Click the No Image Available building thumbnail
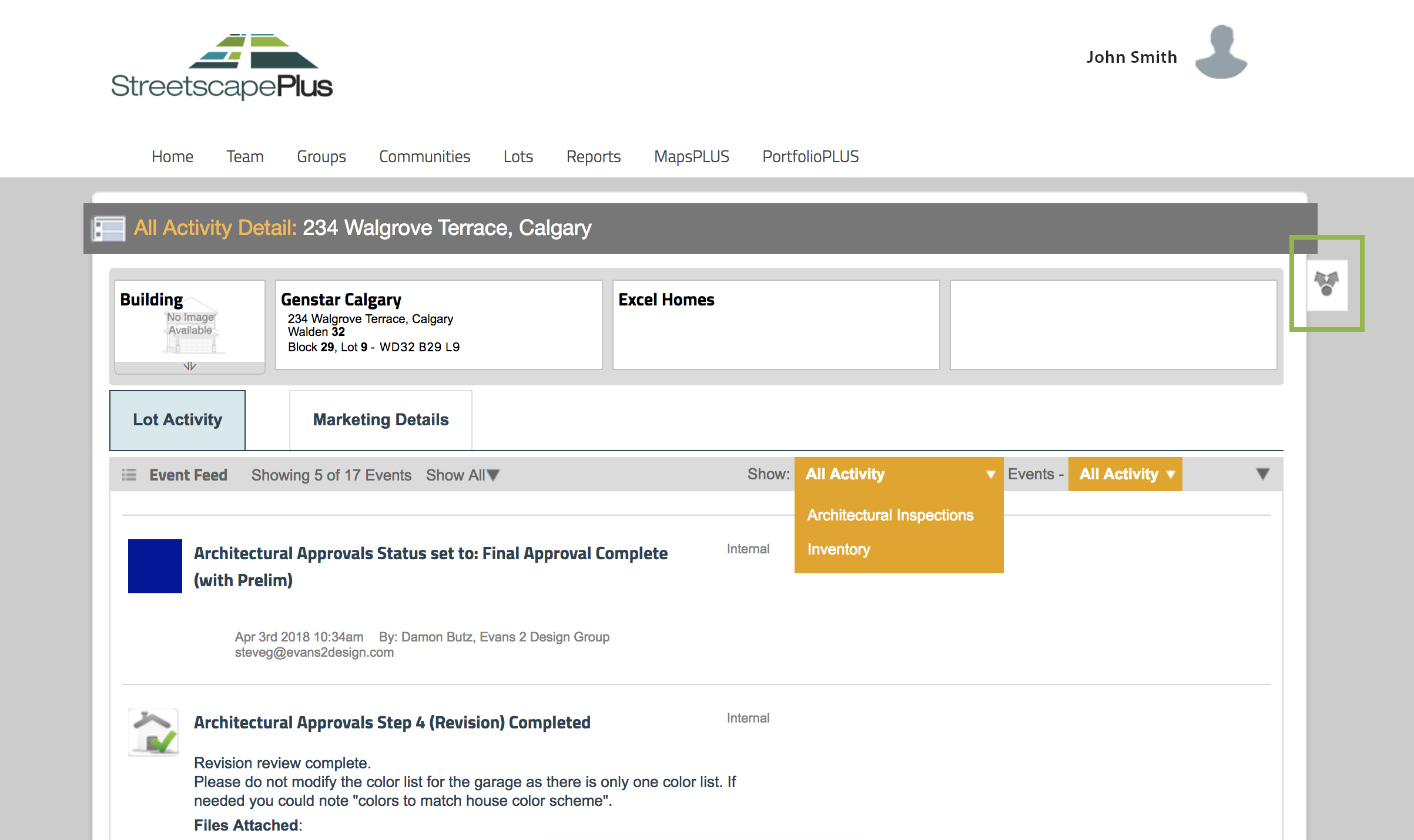This screenshot has height=840, width=1414. [x=190, y=330]
